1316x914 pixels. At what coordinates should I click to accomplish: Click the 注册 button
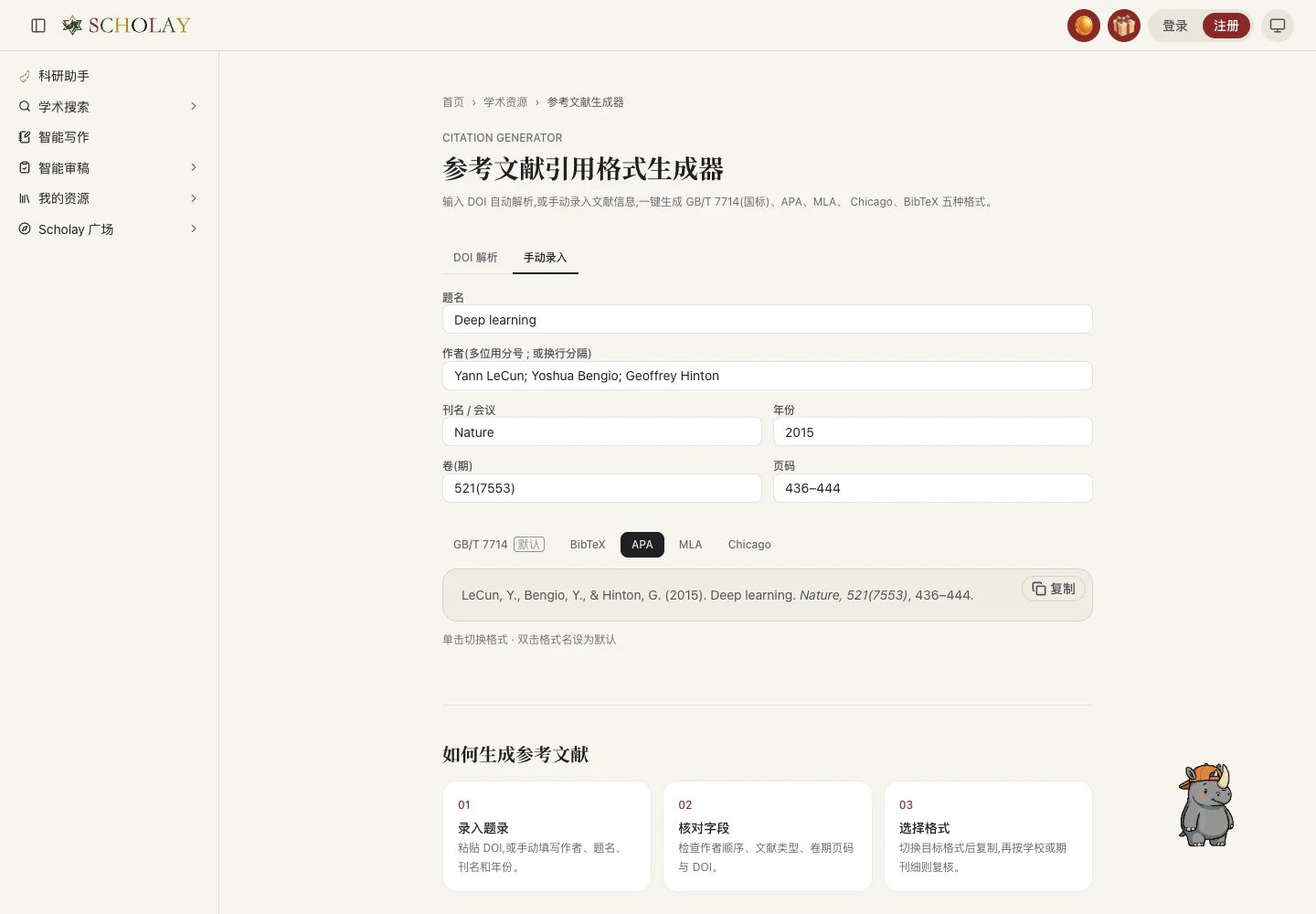(x=1226, y=26)
